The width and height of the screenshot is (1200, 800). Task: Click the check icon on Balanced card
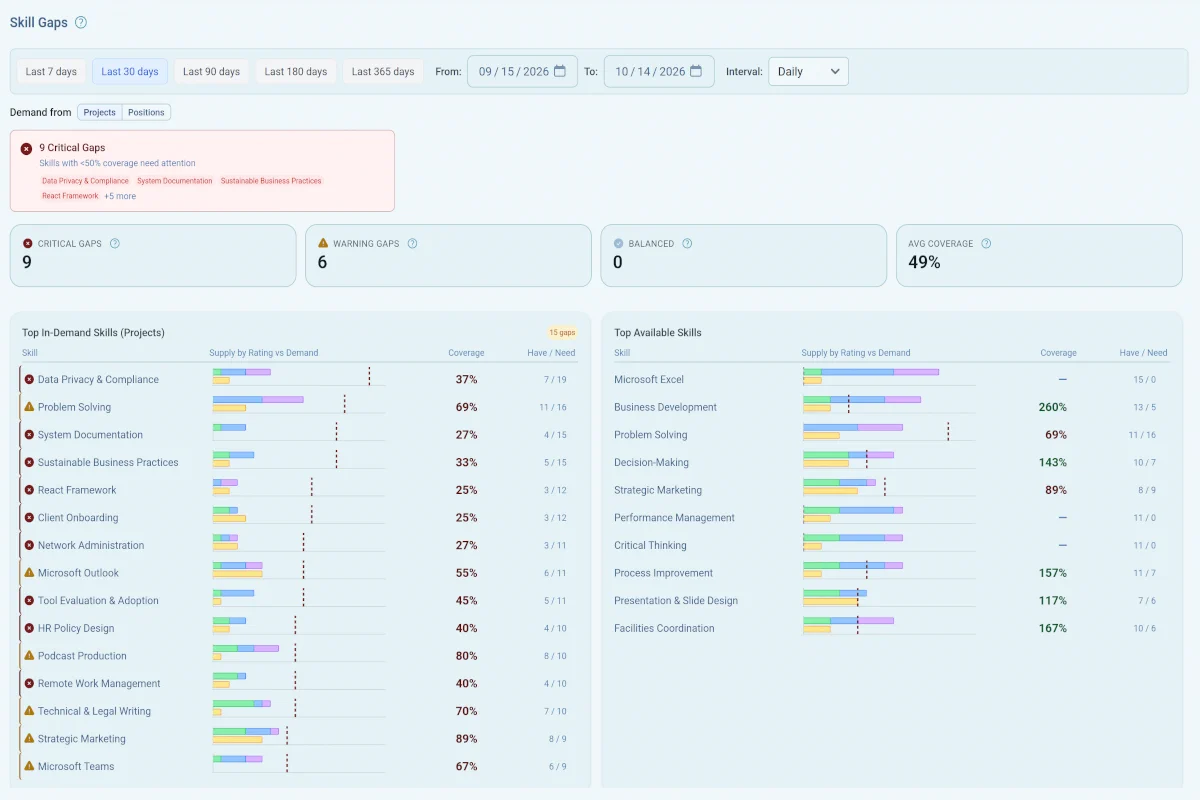(x=619, y=243)
